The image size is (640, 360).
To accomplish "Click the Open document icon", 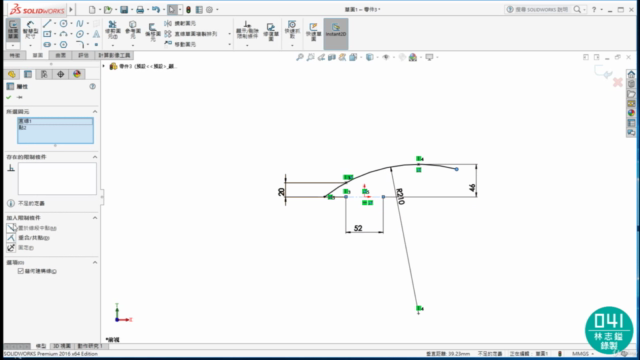I will [x=108, y=9].
